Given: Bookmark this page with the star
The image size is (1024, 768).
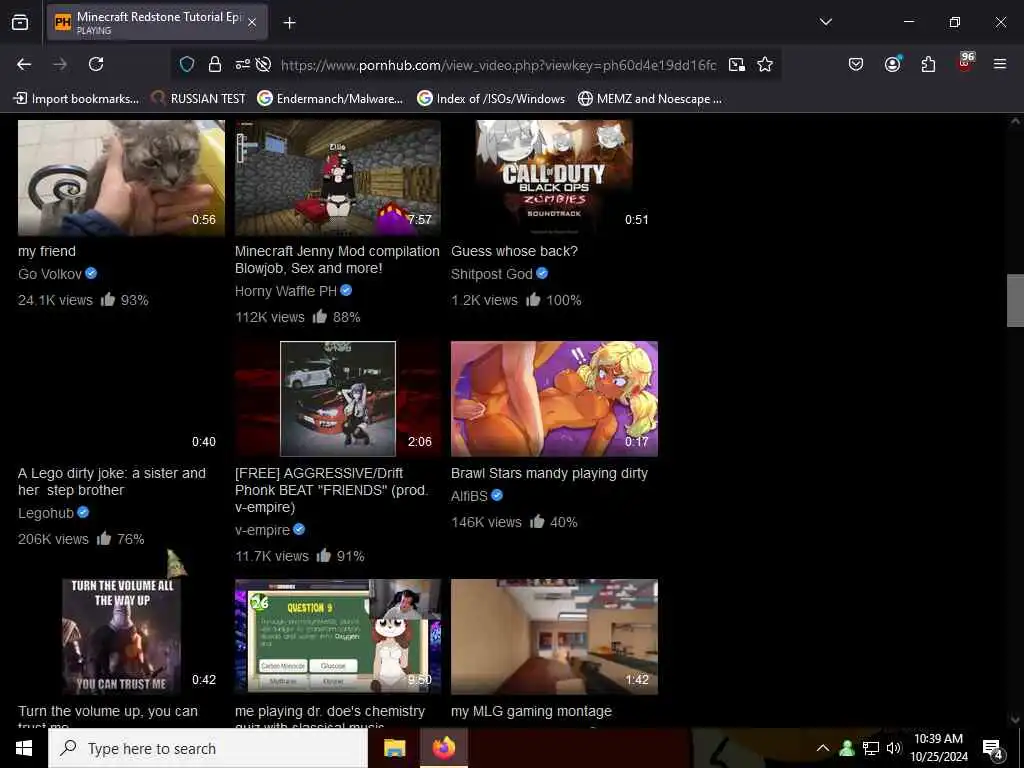Looking at the screenshot, I should click(x=765, y=64).
